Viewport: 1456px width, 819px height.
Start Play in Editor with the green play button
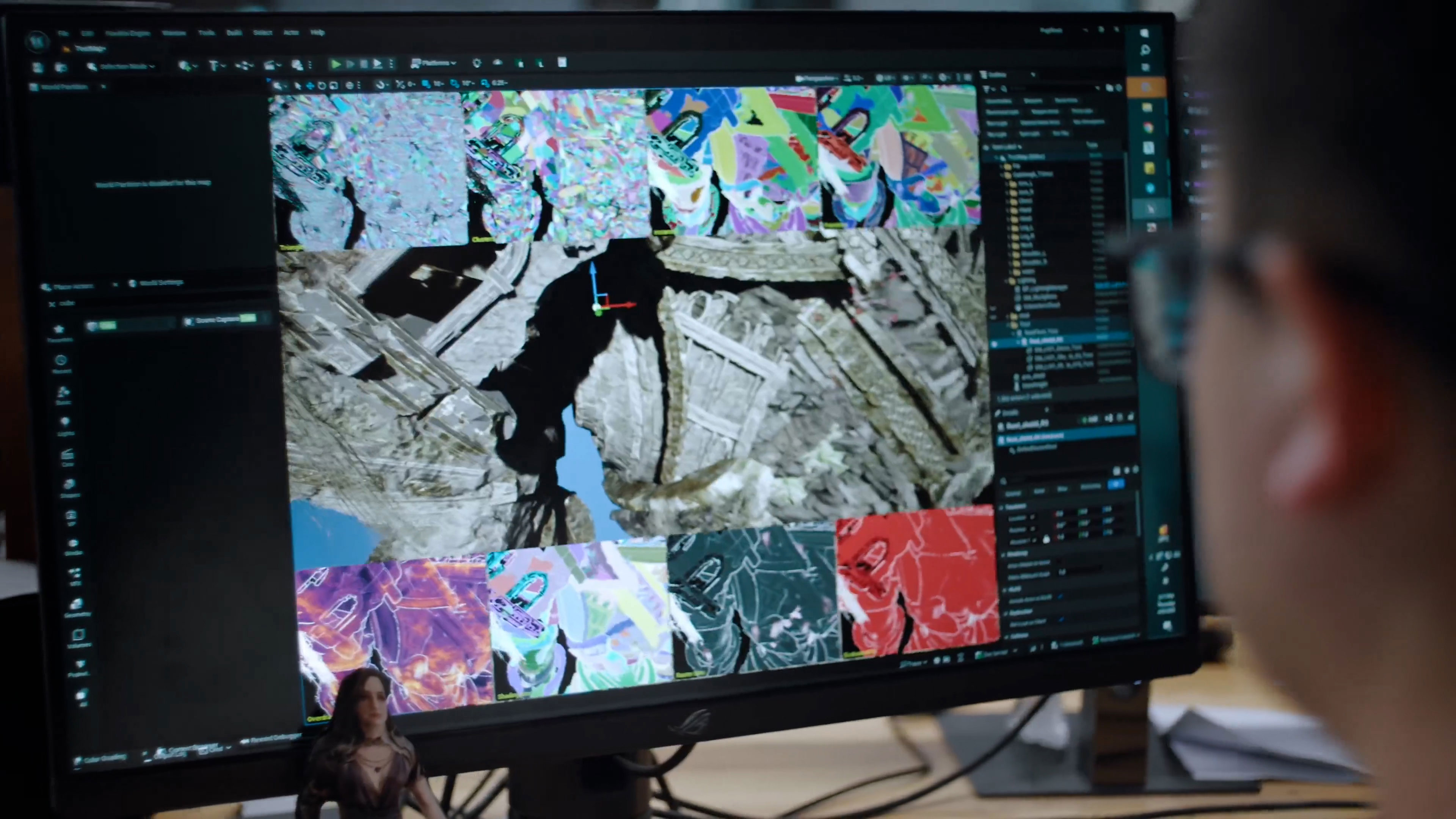[336, 64]
